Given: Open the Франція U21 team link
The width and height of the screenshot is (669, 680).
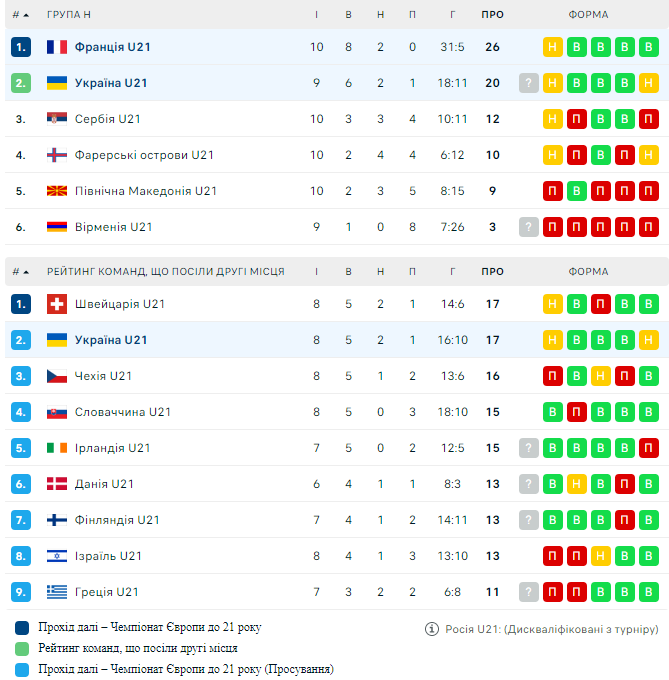Looking at the screenshot, I should pyautogui.click(x=111, y=47).
